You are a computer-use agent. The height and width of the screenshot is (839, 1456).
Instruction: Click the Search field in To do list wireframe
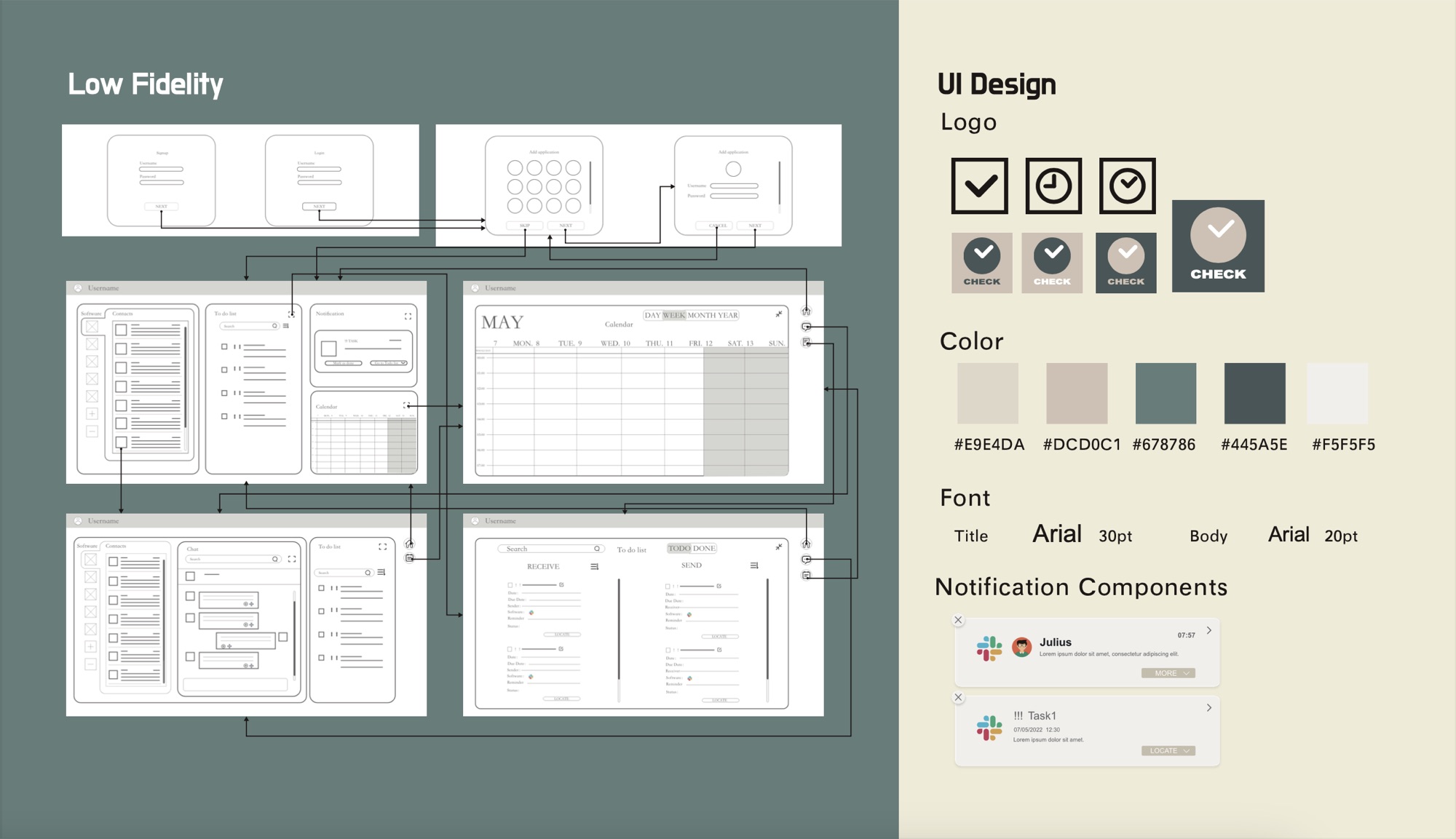coord(551,549)
